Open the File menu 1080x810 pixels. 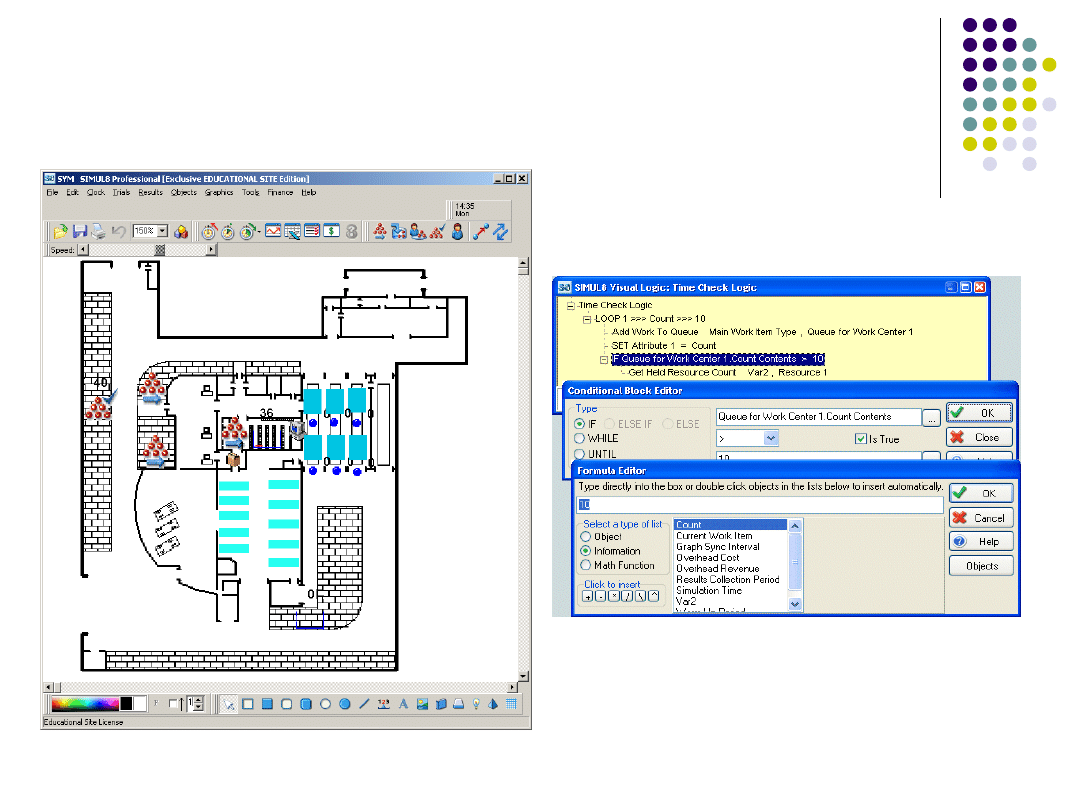52,192
